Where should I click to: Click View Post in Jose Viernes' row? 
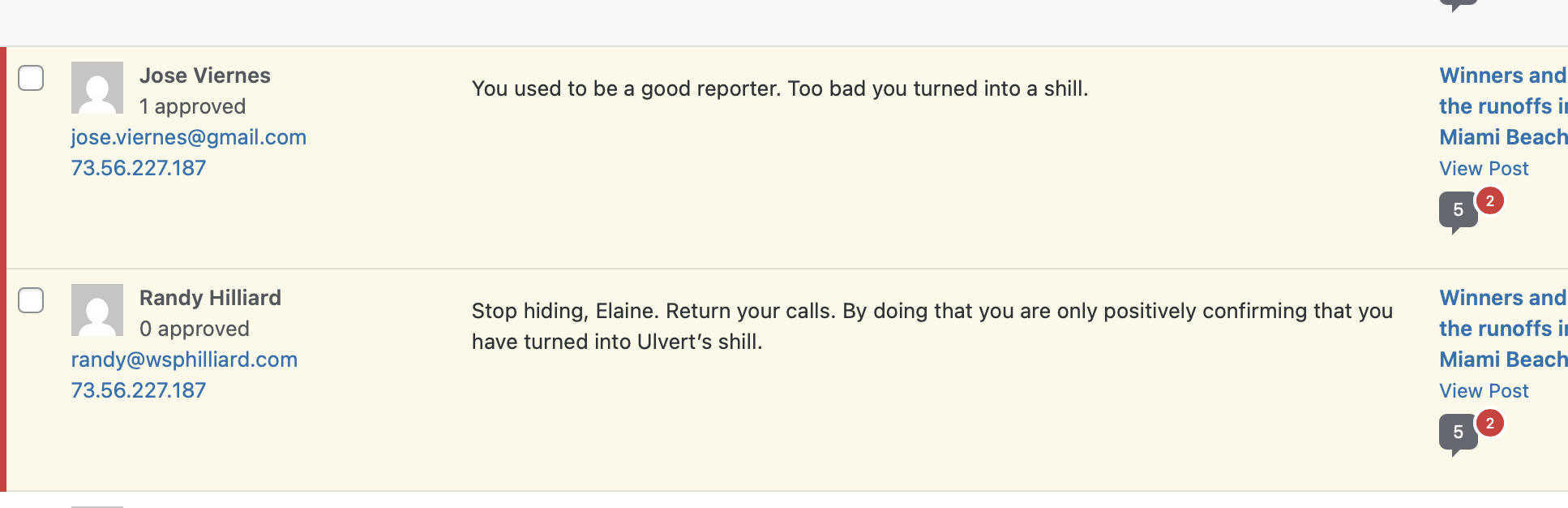[1484, 169]
